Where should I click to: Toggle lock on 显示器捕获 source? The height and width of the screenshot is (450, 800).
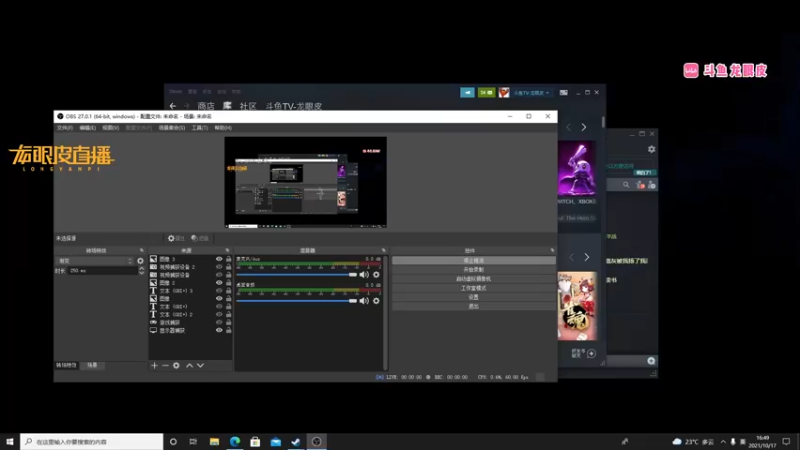(228, 330)
